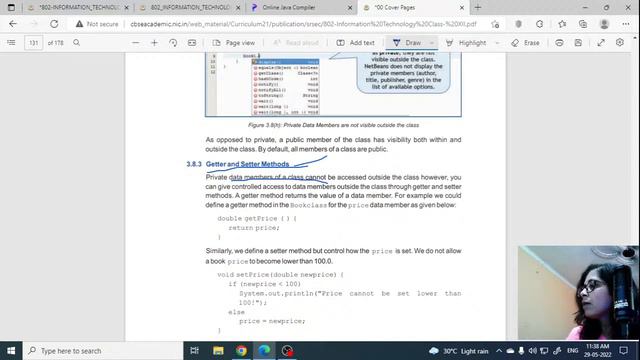Expand Highlight color options dropdown
This screenshot has height=360, width=640.
497,42
